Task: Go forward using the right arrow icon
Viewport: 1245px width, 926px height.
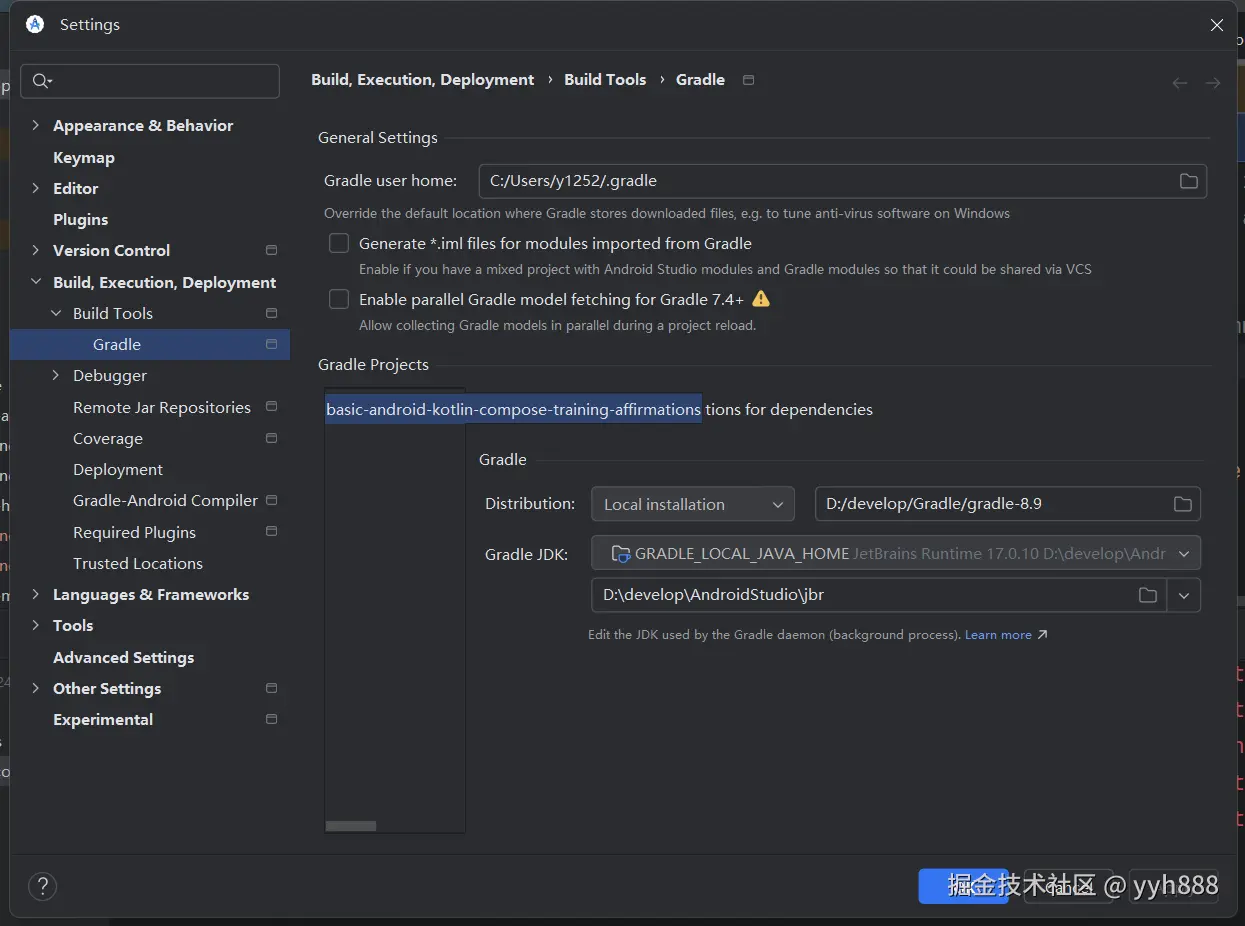Action: (x=1213, y=83)
